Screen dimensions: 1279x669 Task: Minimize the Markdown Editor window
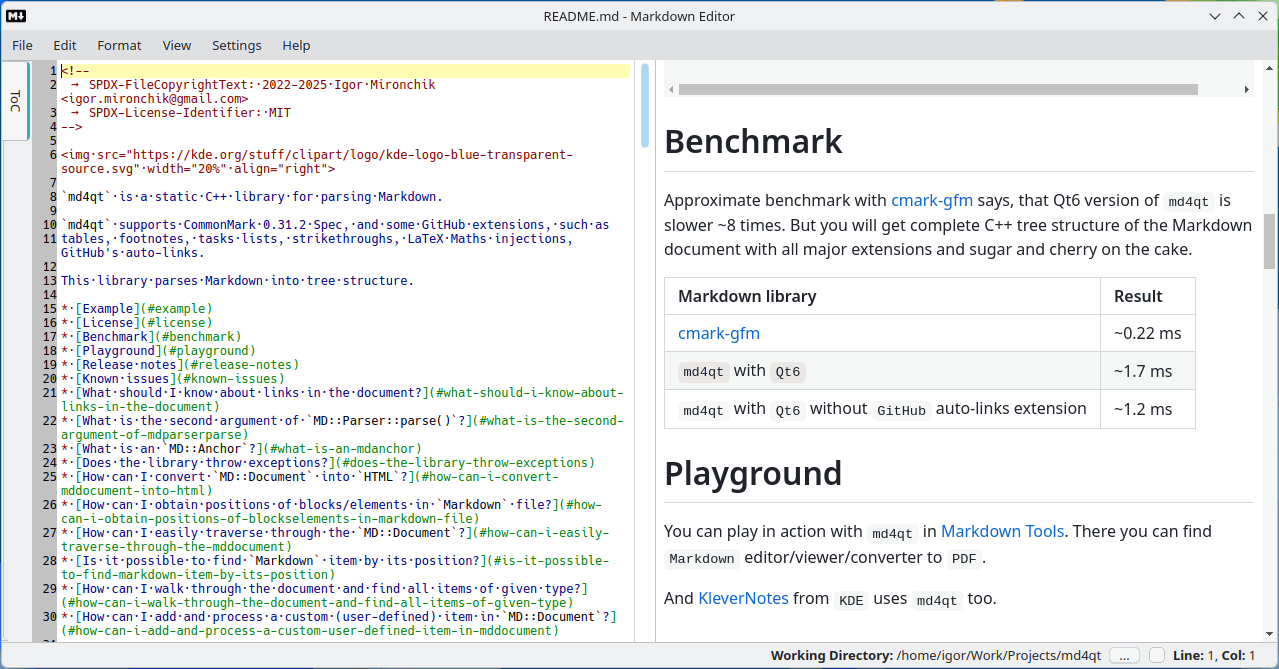(x=1214, y=16)
